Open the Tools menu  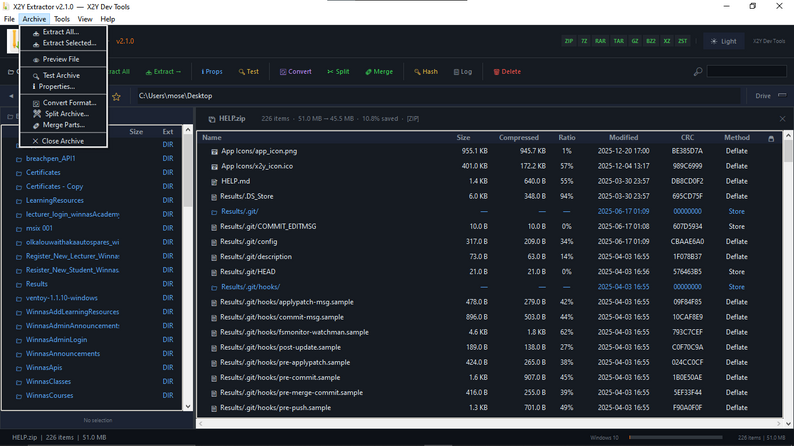[62, 19]
